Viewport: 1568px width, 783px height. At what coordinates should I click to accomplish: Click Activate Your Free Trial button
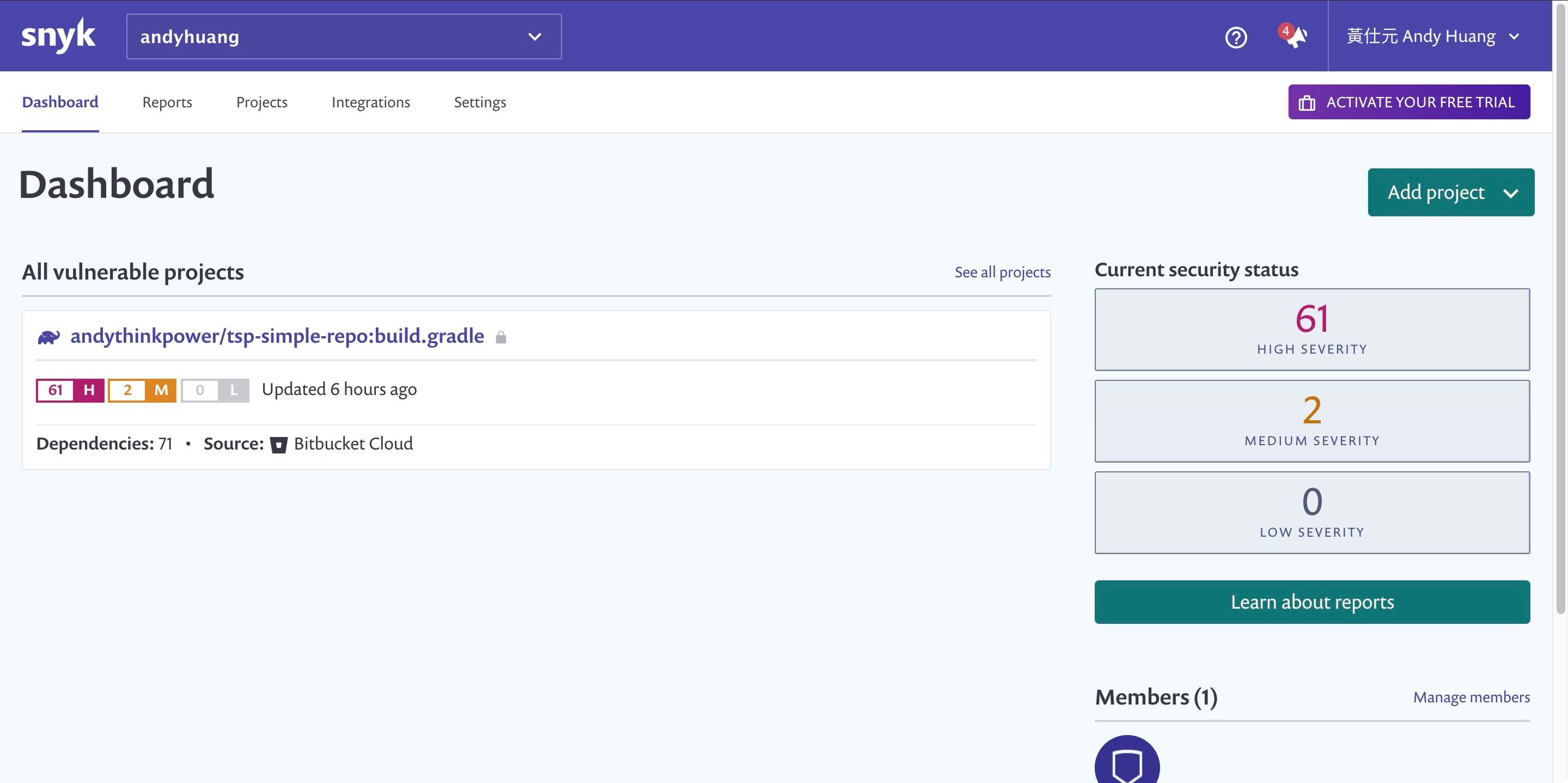tap(1408, 102)
